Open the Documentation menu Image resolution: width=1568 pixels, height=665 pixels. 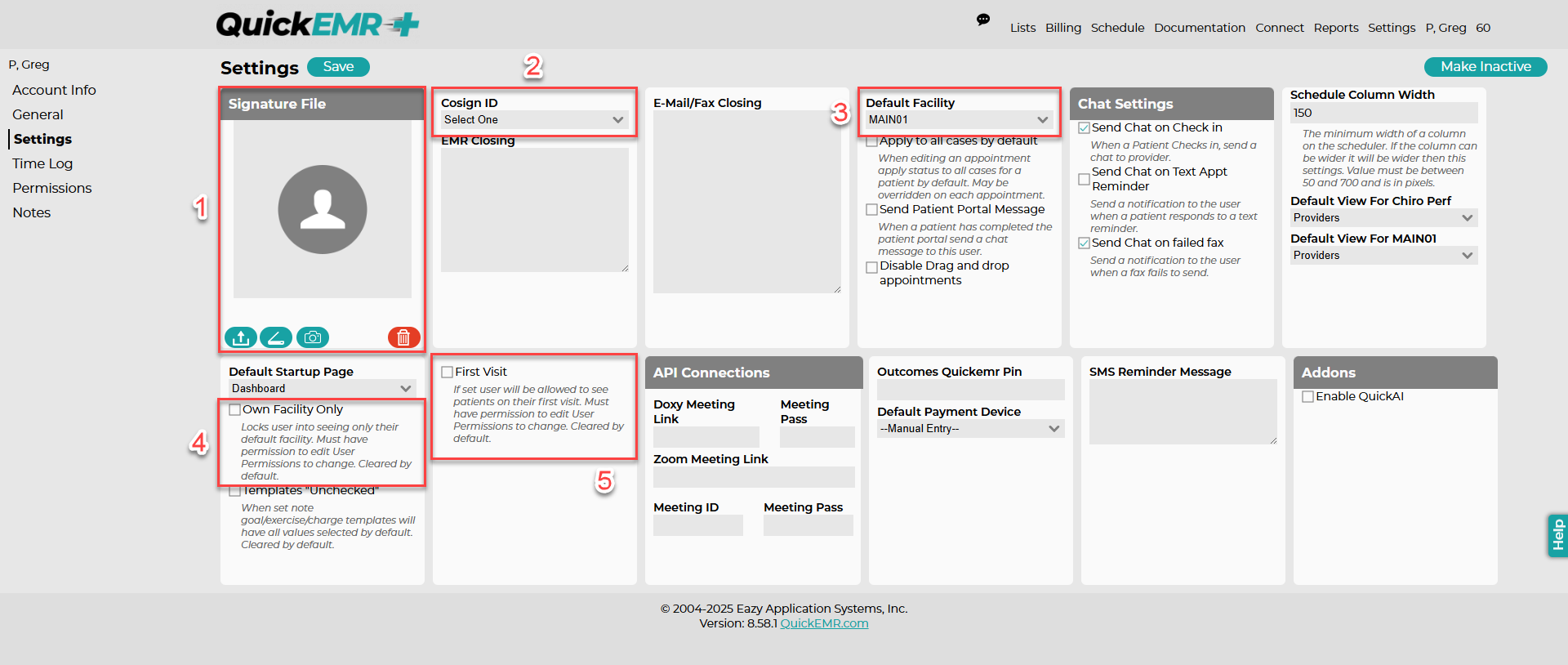point(1200,28)
